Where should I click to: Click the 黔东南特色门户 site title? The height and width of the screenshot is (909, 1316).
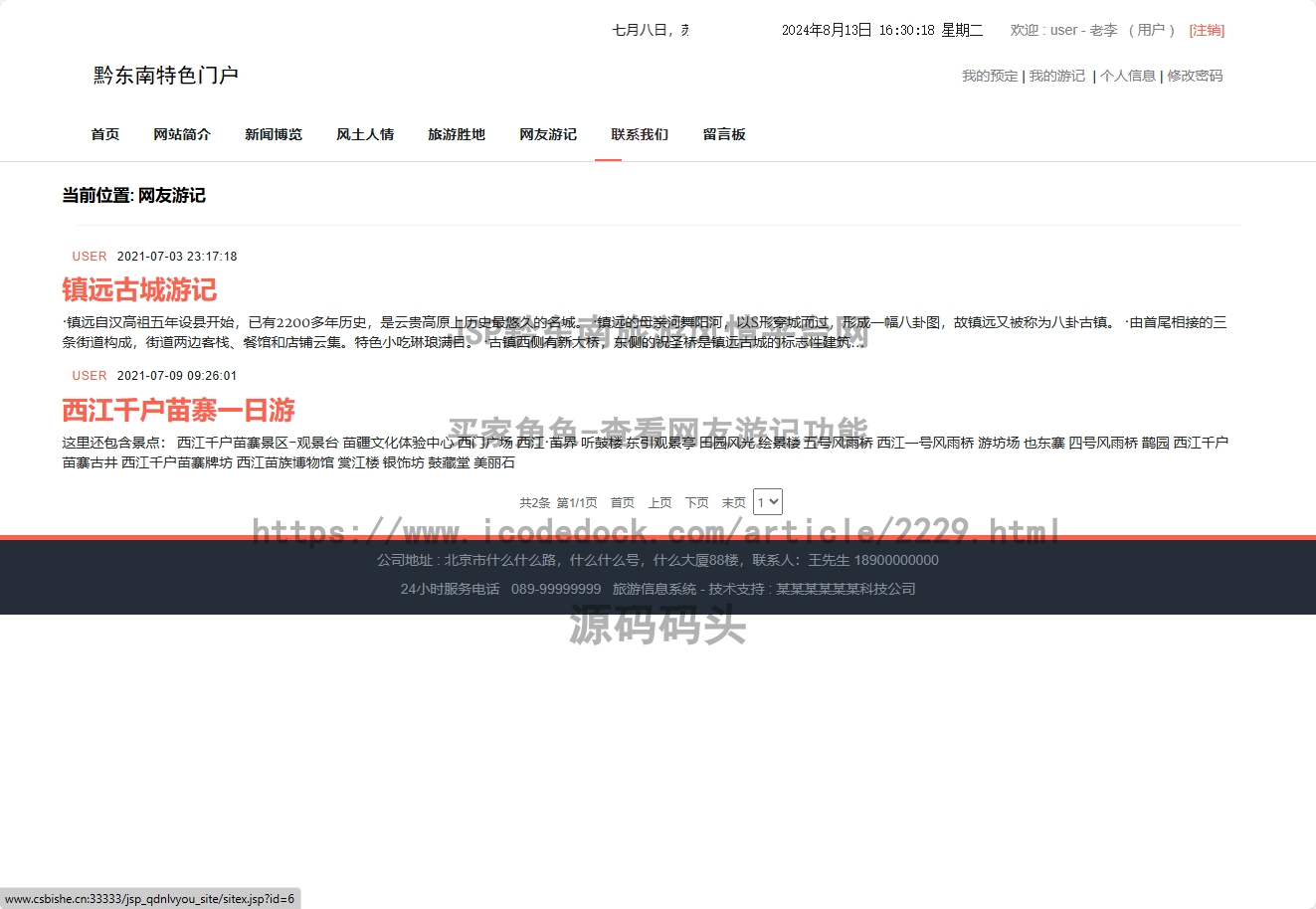click(x=166, y=76)
